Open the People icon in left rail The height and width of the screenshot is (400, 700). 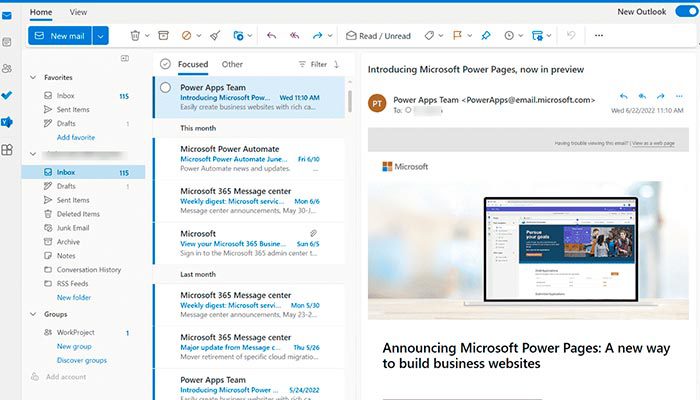[7, 68]
